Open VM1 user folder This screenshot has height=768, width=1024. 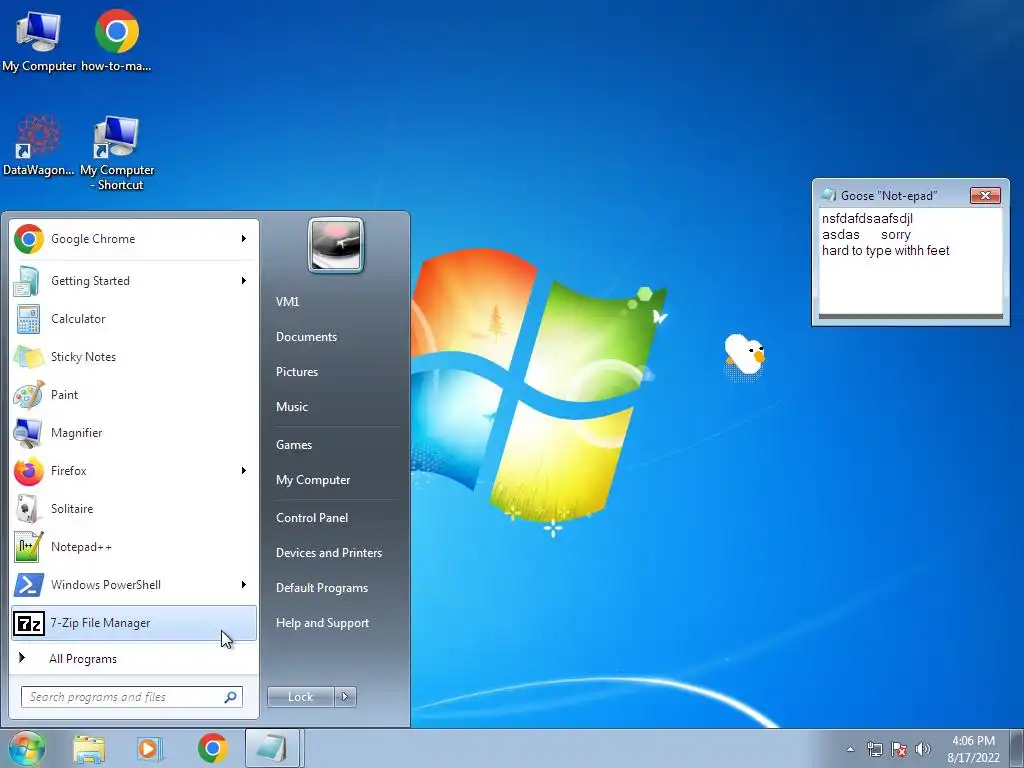click(x=288, y=302)
